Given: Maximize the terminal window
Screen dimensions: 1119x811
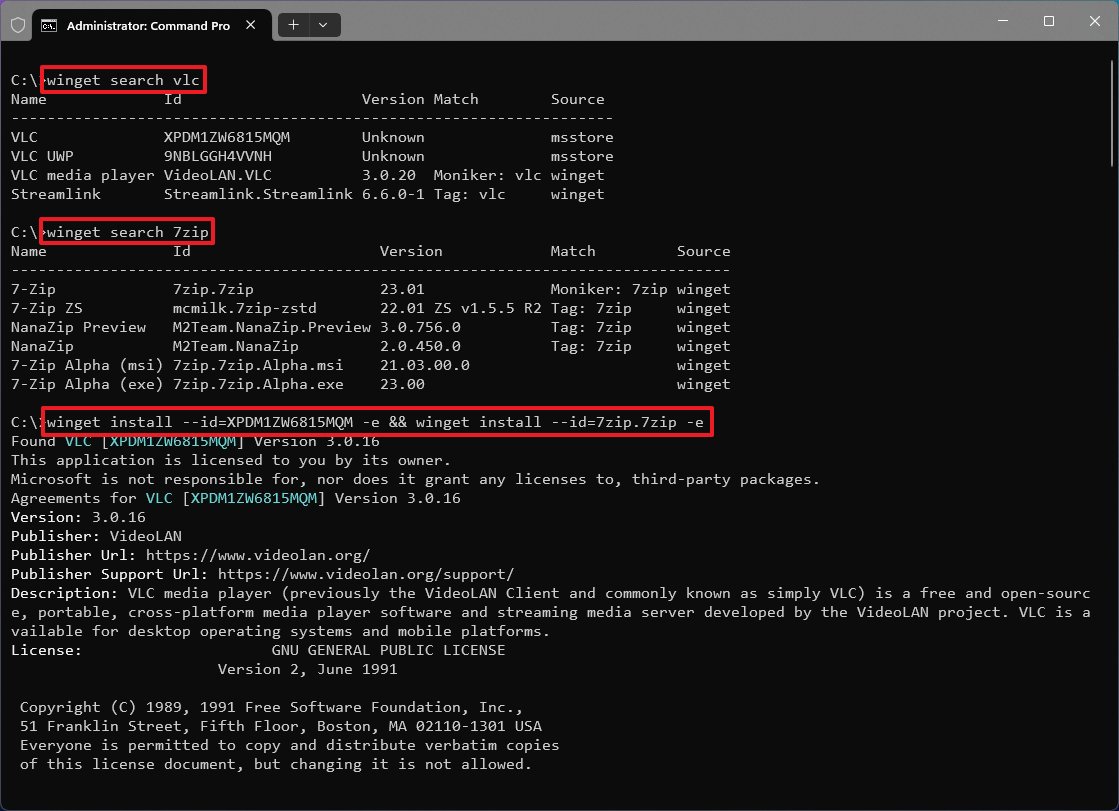Looking at the screenshot, I should tap(1048, 21).
